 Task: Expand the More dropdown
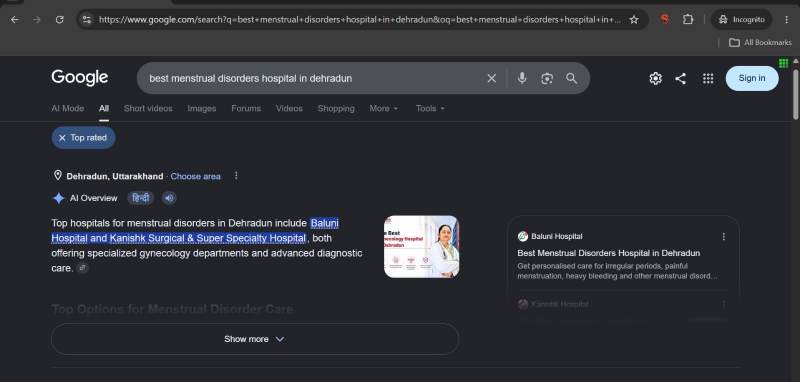coord(384,109)
